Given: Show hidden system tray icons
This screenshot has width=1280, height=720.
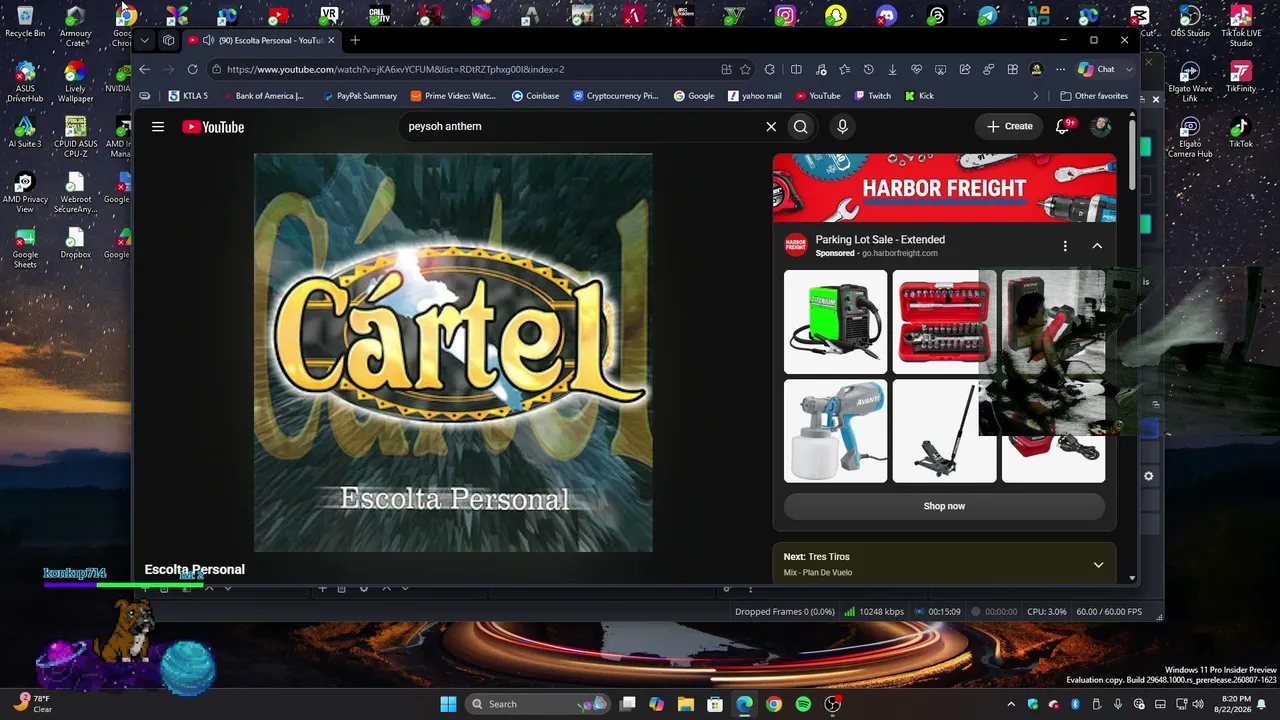Looking at the screenshot, I should point(1011,704).
